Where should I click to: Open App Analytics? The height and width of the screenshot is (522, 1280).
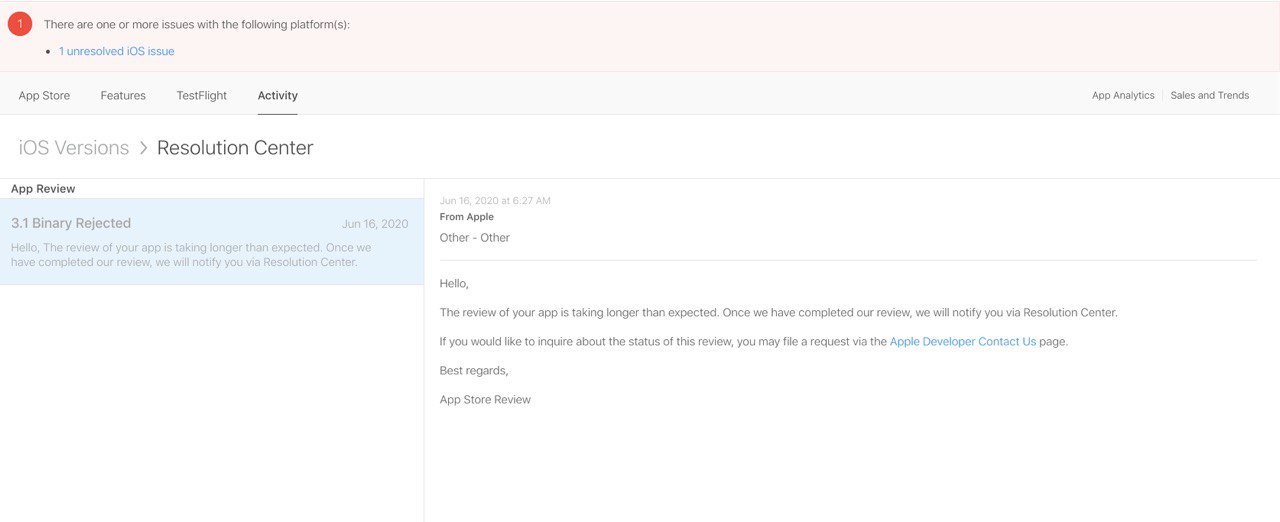pos(1123,96)
